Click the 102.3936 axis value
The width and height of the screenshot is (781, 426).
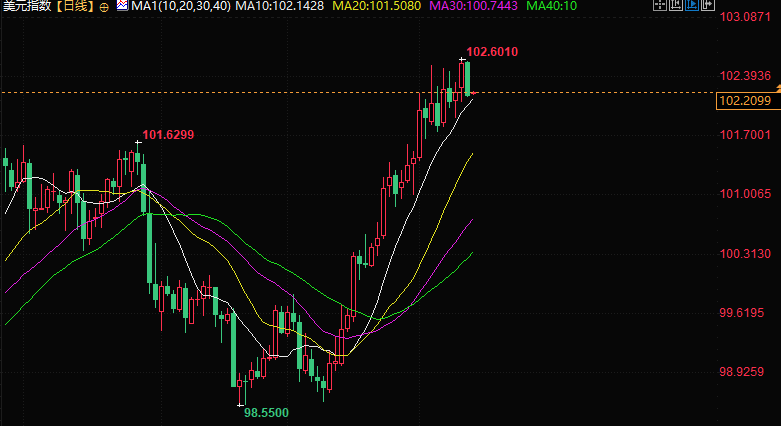click(745, 76)
